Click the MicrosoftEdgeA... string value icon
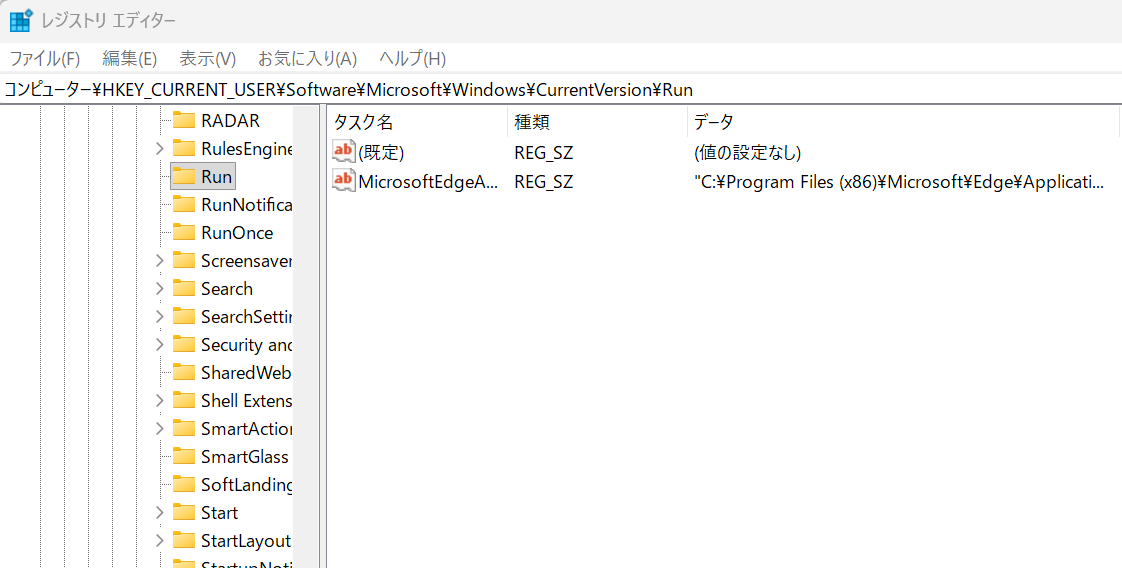The image size is (1122, 568). tap(343, 180)
